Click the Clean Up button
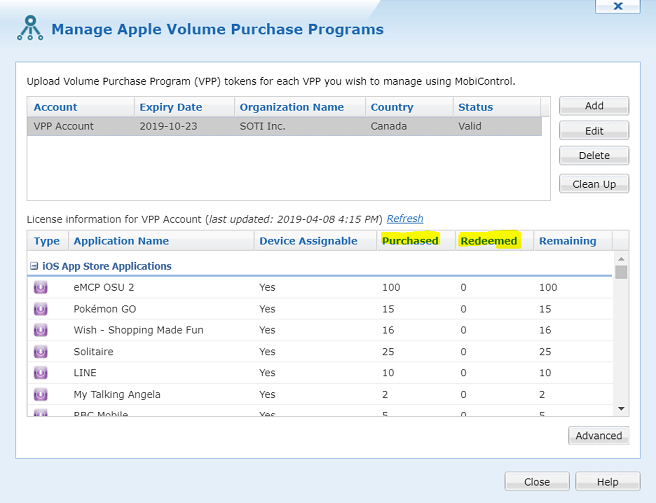The width and height of the screenshot is (656, 503). 593,184
